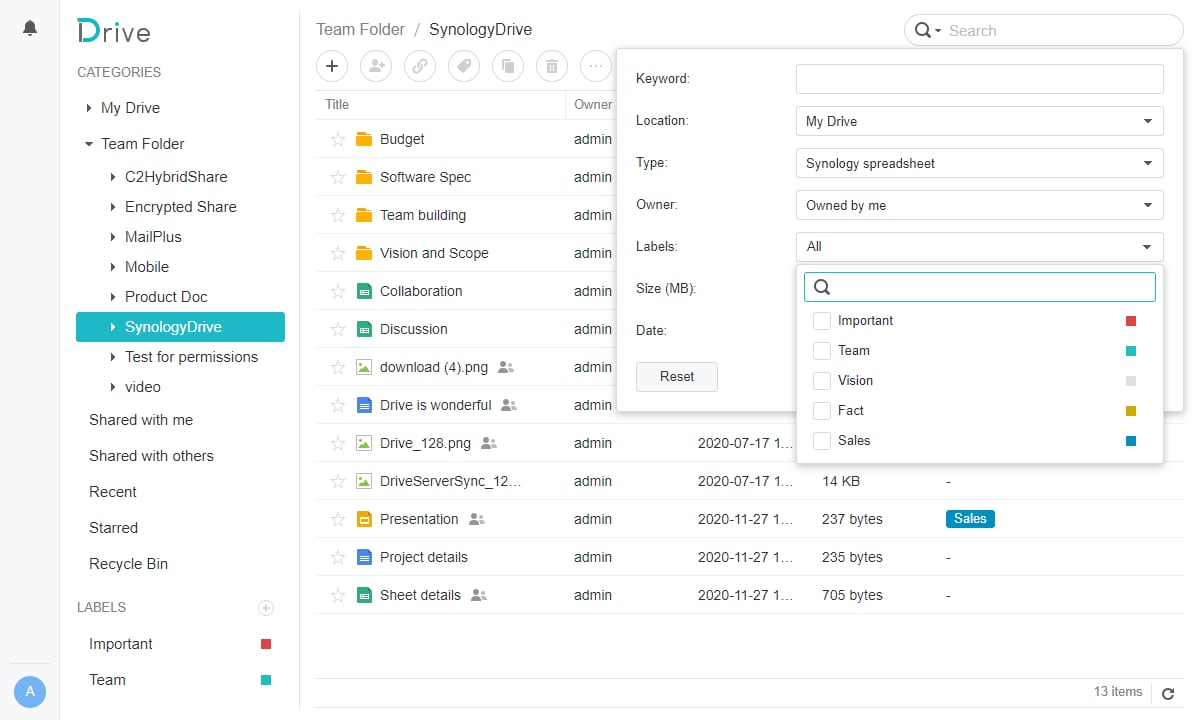This screenshot has width=1200, height=720.
Task: Check the Sales label checkbox
Action: point(822,441)
